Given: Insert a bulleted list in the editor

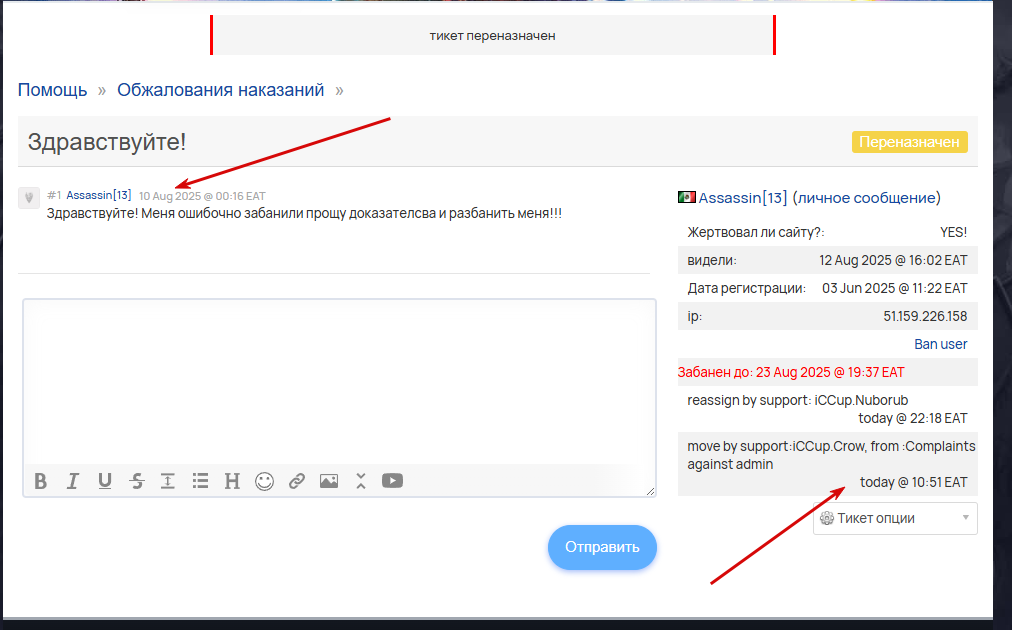Looking at the screenshot, I should (x=200, y=481).
